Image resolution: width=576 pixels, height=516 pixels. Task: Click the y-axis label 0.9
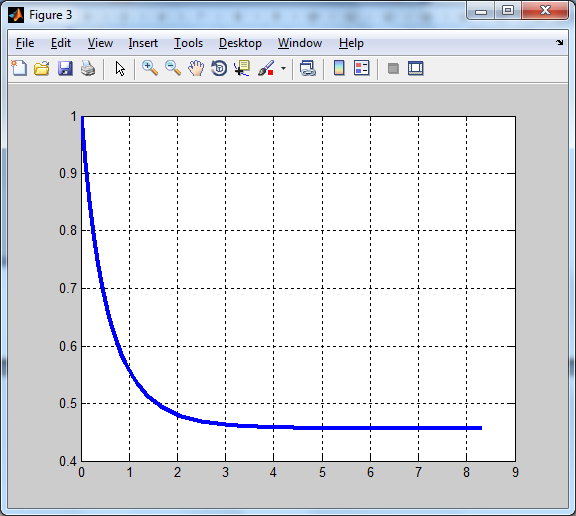(68, 173)
